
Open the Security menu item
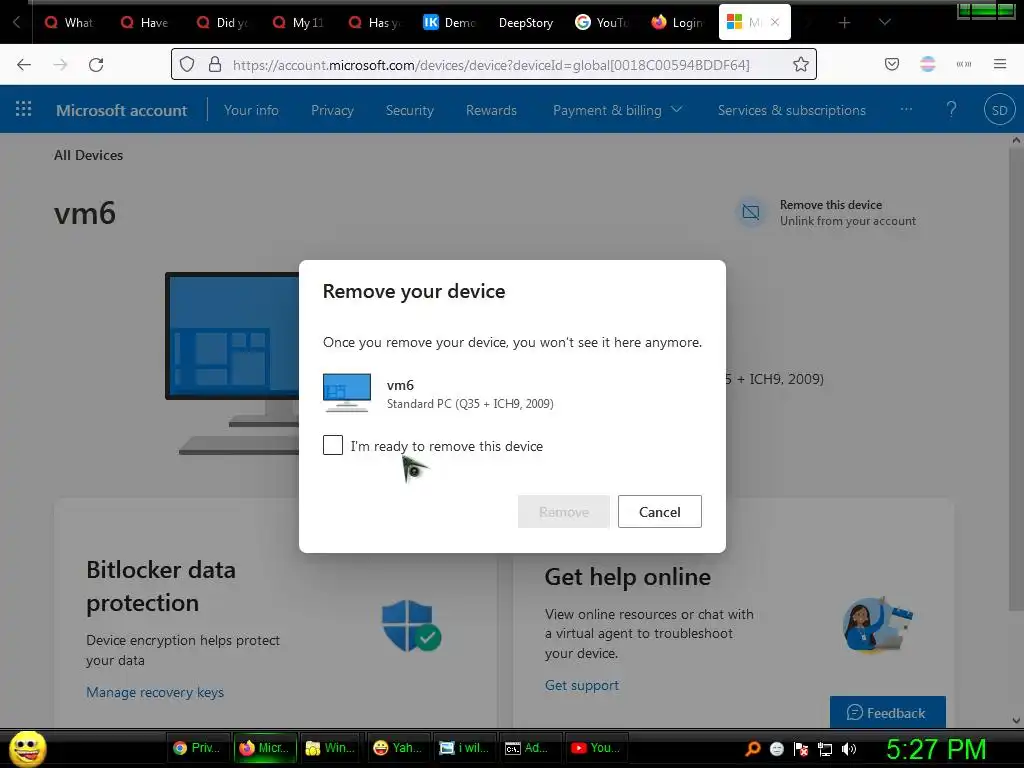point(409,110)
